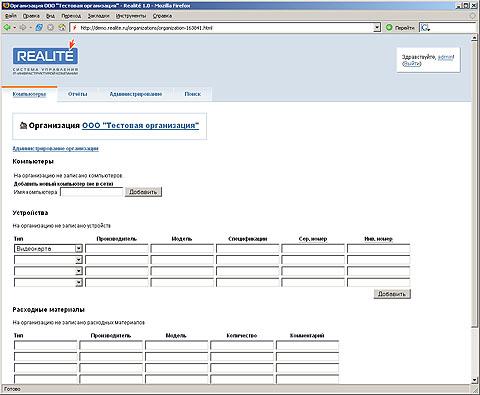Open the Справка menu
The width and height of the screenshot is (480, 395).
point(162,16)
